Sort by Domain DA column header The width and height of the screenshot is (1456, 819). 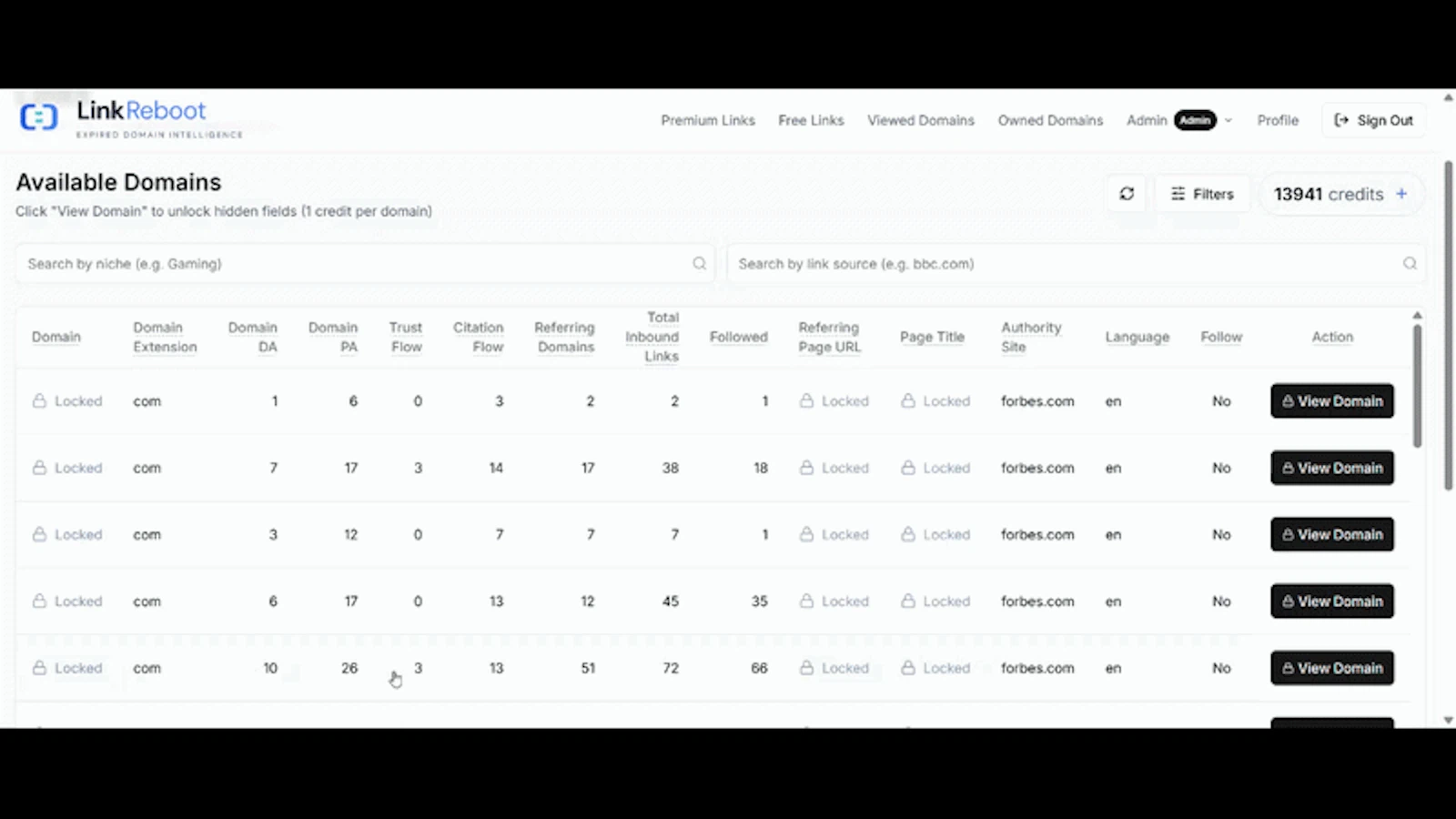[x=253, y=337]
